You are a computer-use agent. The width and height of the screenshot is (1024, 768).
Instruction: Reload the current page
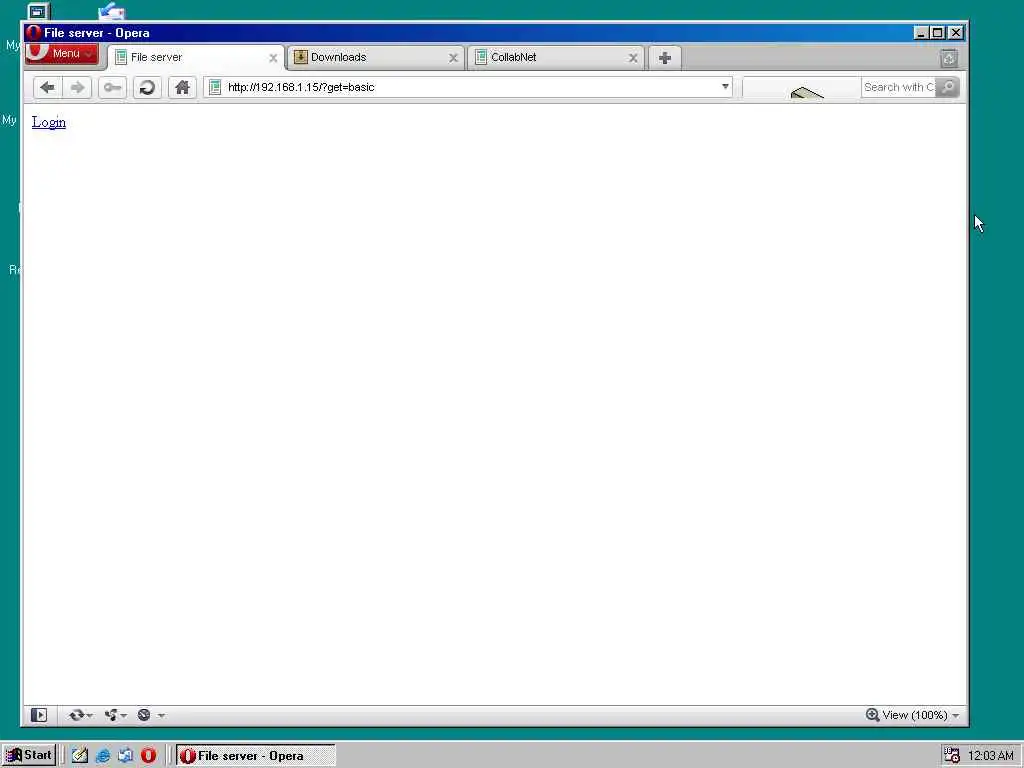pyautogui.click(x=147, y=88)
